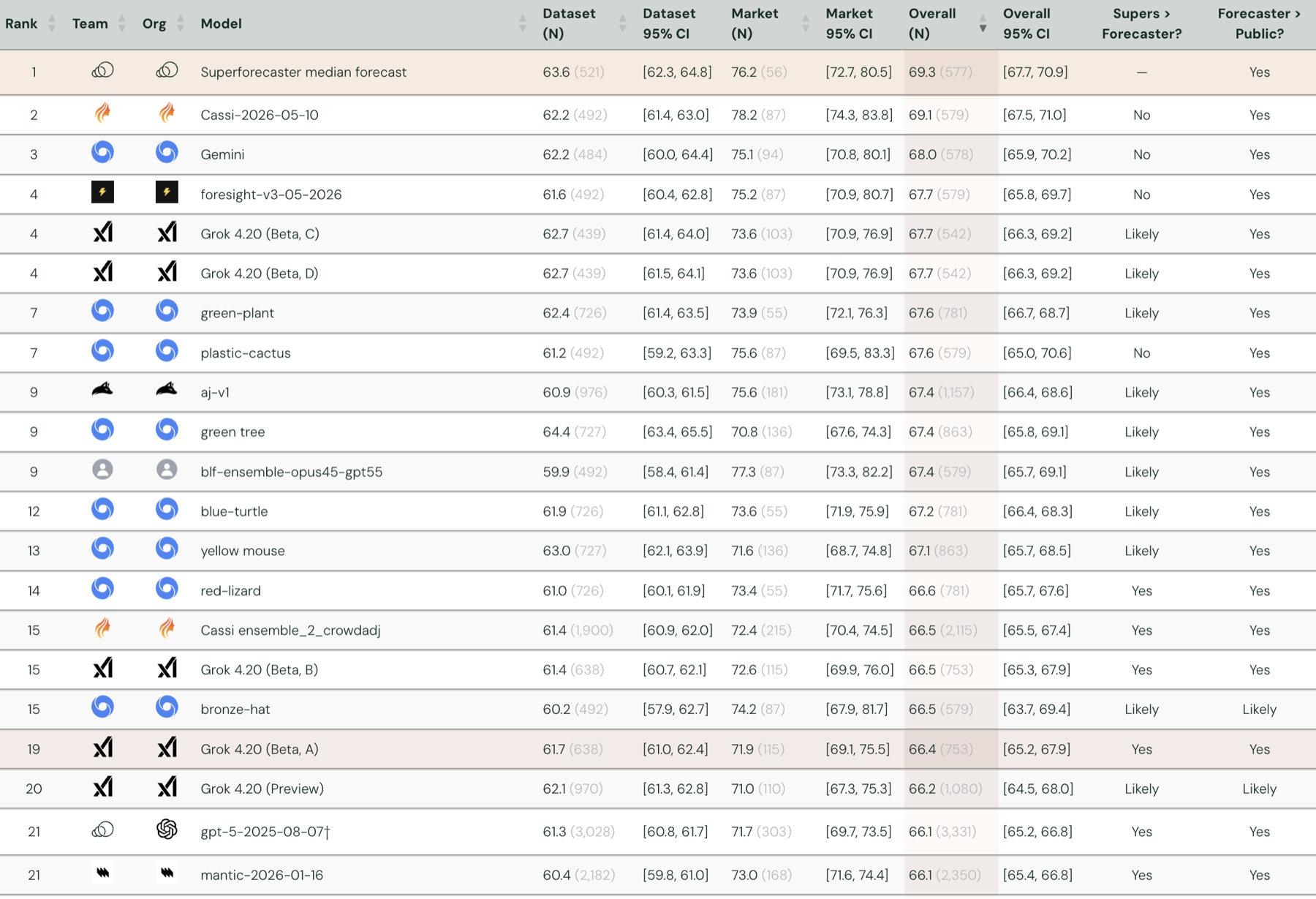The height and width of the screenshot is (899, 1316).
Task: Select the "aj-v1" model name
Action: (215, 392)
